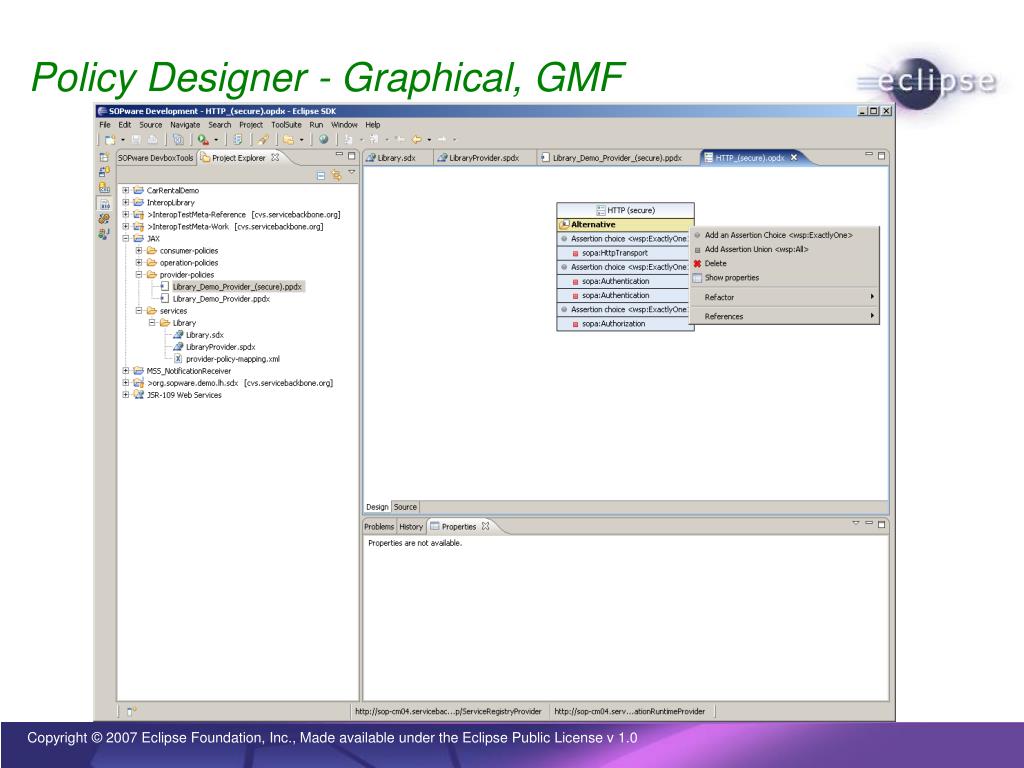
Task: Expand JSR-109 Web Services node
Action: click(126, 395)
